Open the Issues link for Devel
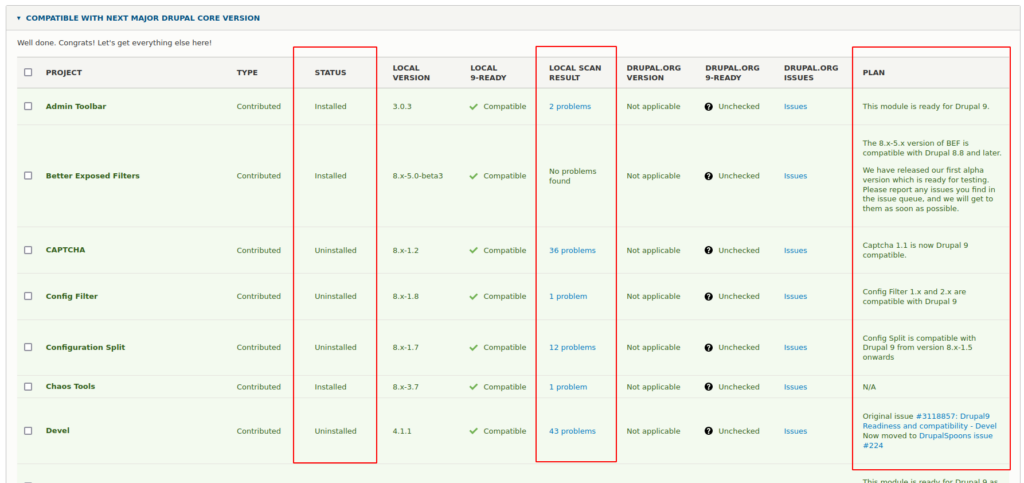Screen dimensions: 1024x483 pyautogui.click(x=795, y=431)
